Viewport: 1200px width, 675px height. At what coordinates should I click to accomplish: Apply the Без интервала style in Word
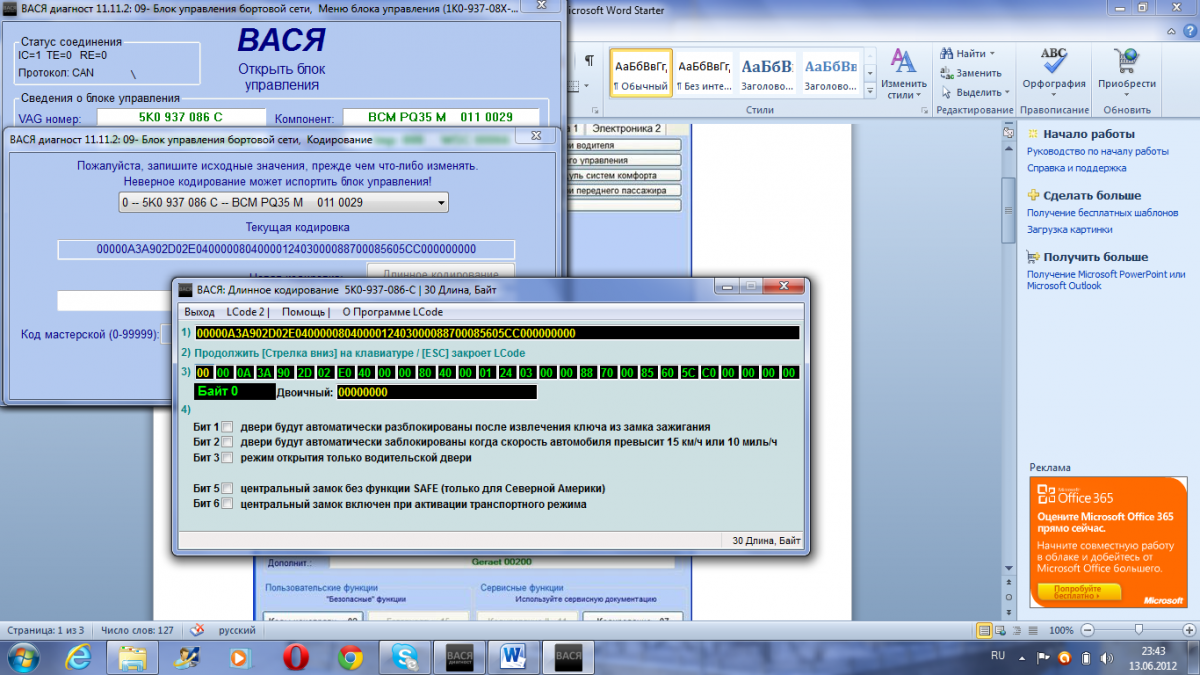[704, 74]
